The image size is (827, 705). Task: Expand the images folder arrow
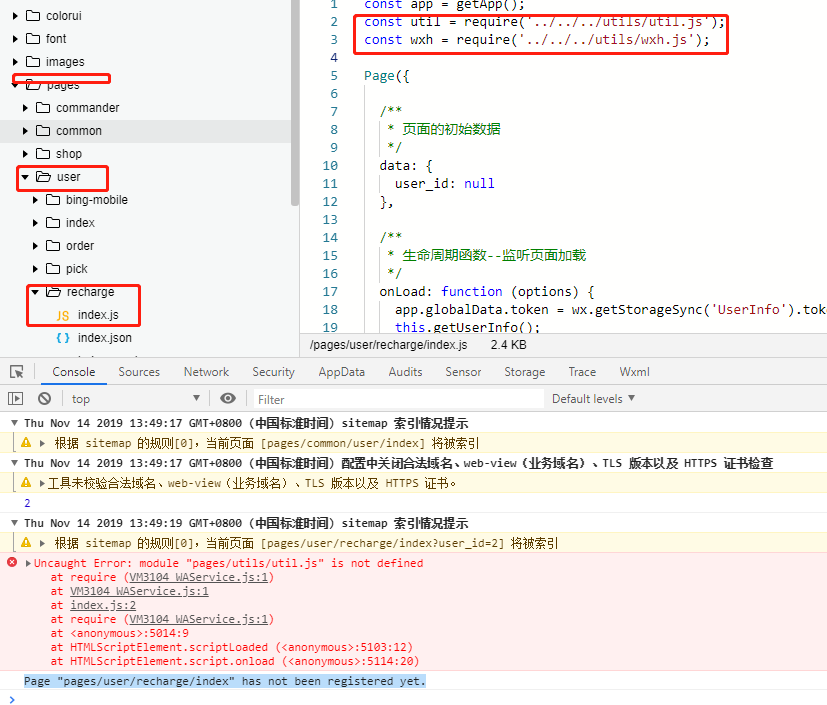(x=15, y=62)
